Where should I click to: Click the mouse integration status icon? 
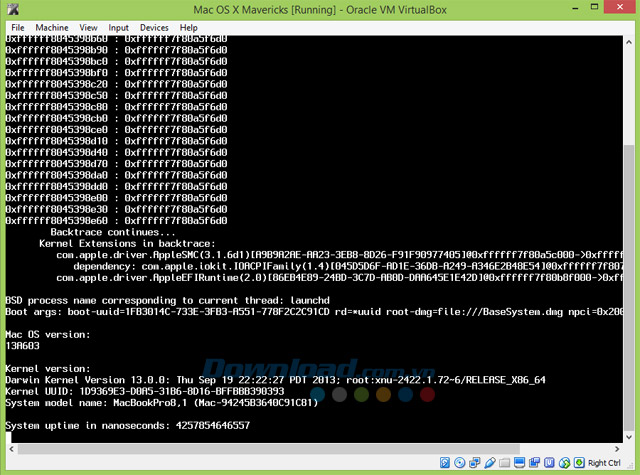pyautogui.click(x=564, y=462)
